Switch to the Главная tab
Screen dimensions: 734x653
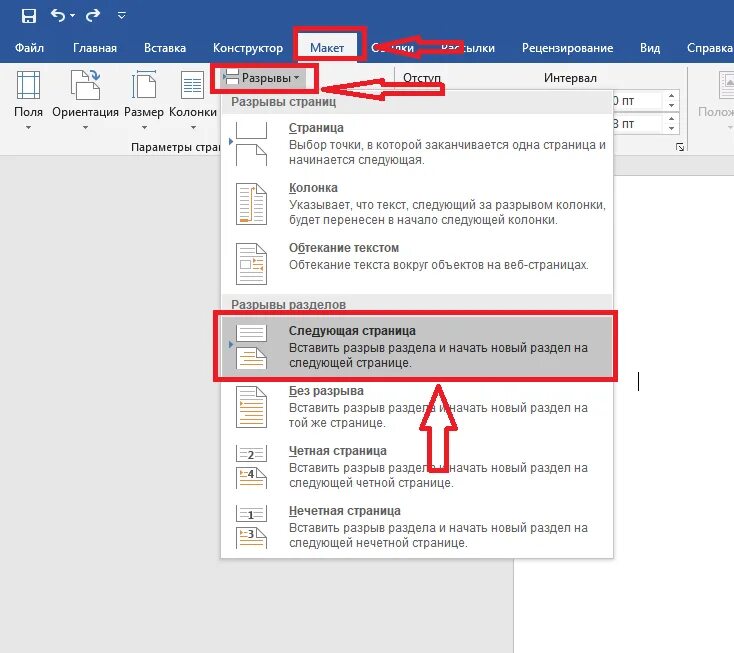[x=95, y=48]
